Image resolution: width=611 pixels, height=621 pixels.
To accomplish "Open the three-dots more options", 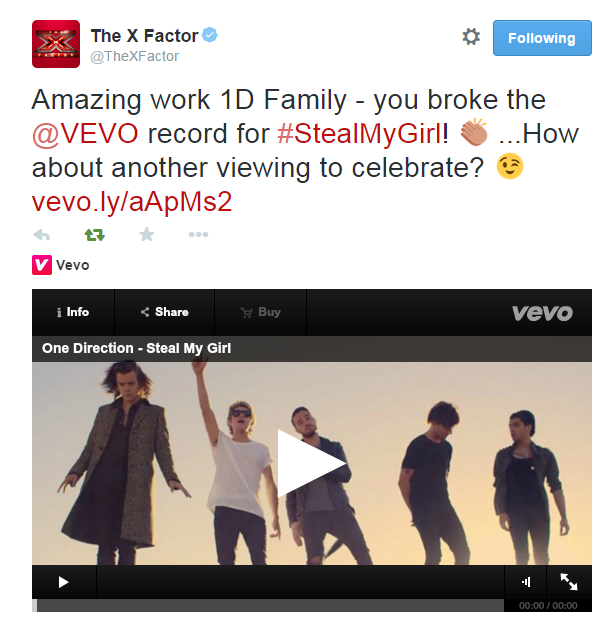I will coord(198,234).
